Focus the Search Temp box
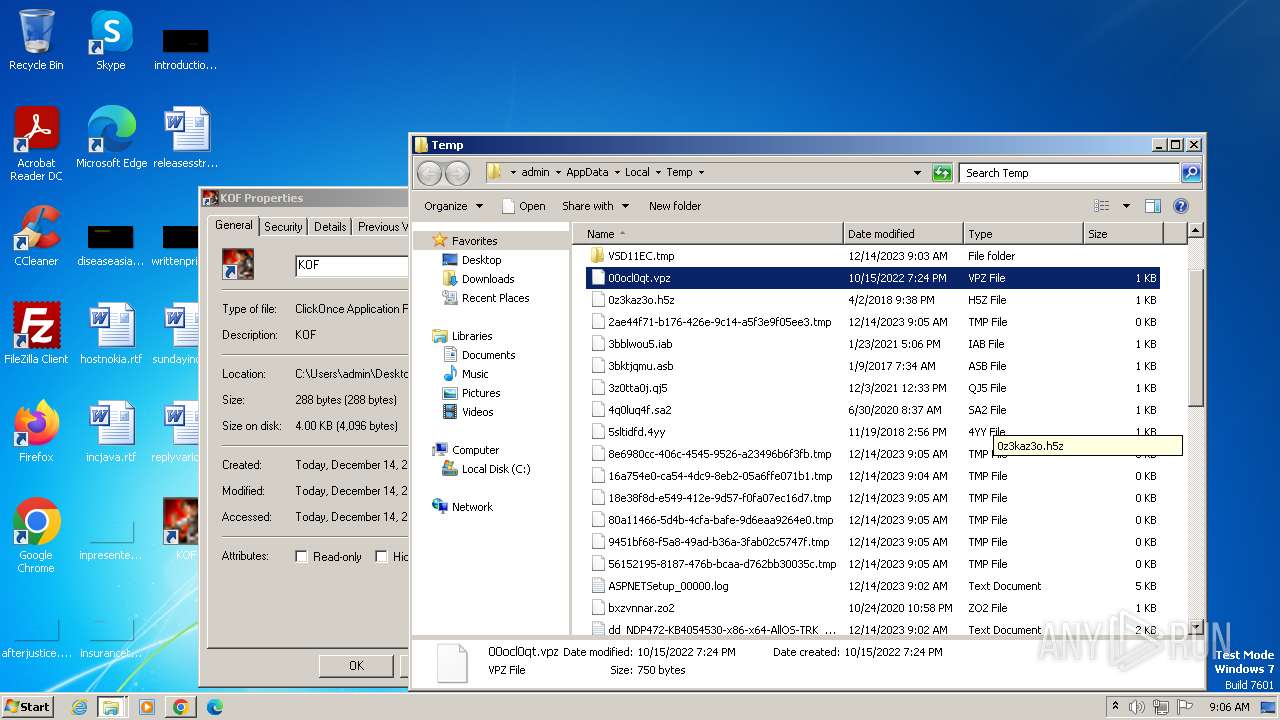Viewport: 1280px width, 720px height. [1069, 173]
